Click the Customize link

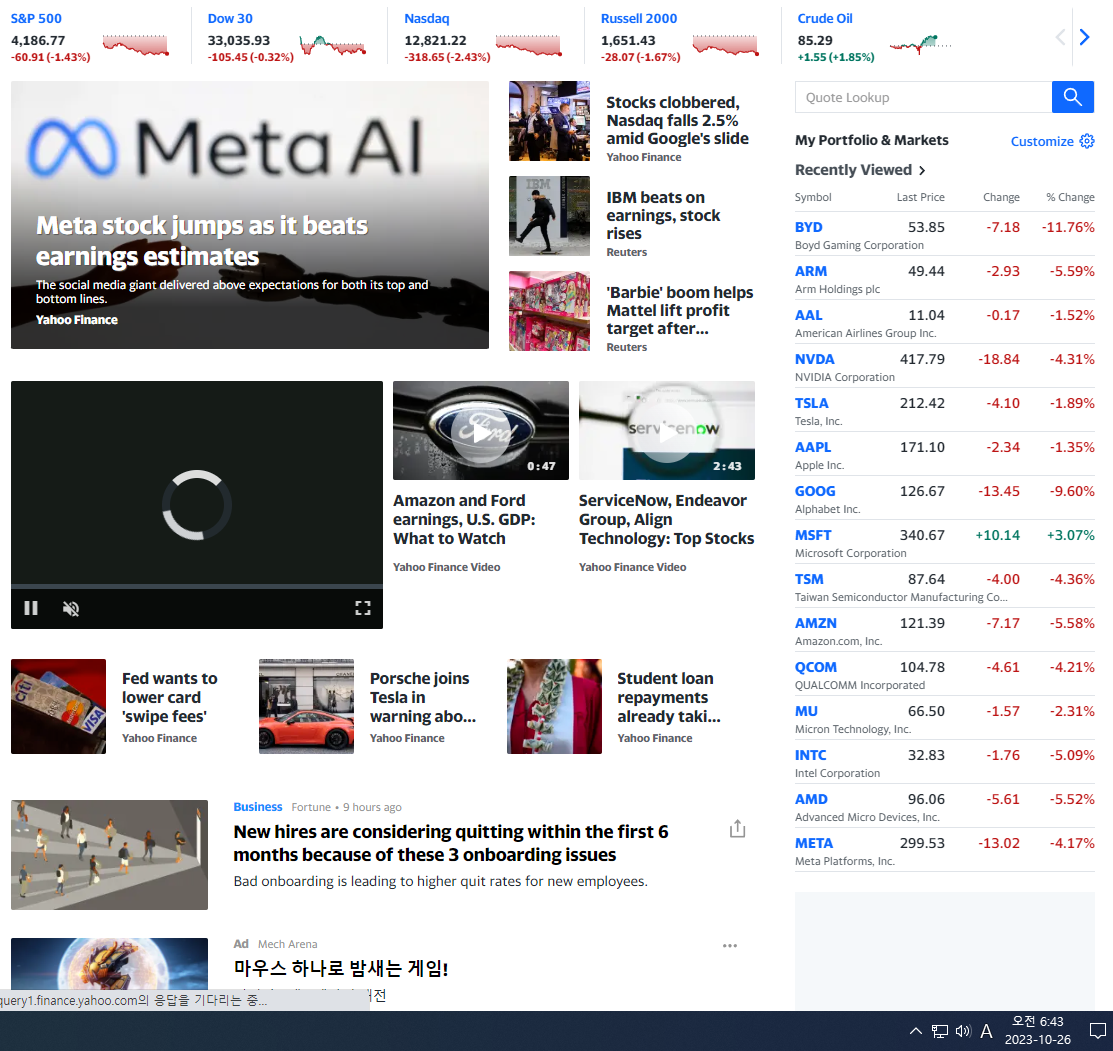pos(1042,141)
